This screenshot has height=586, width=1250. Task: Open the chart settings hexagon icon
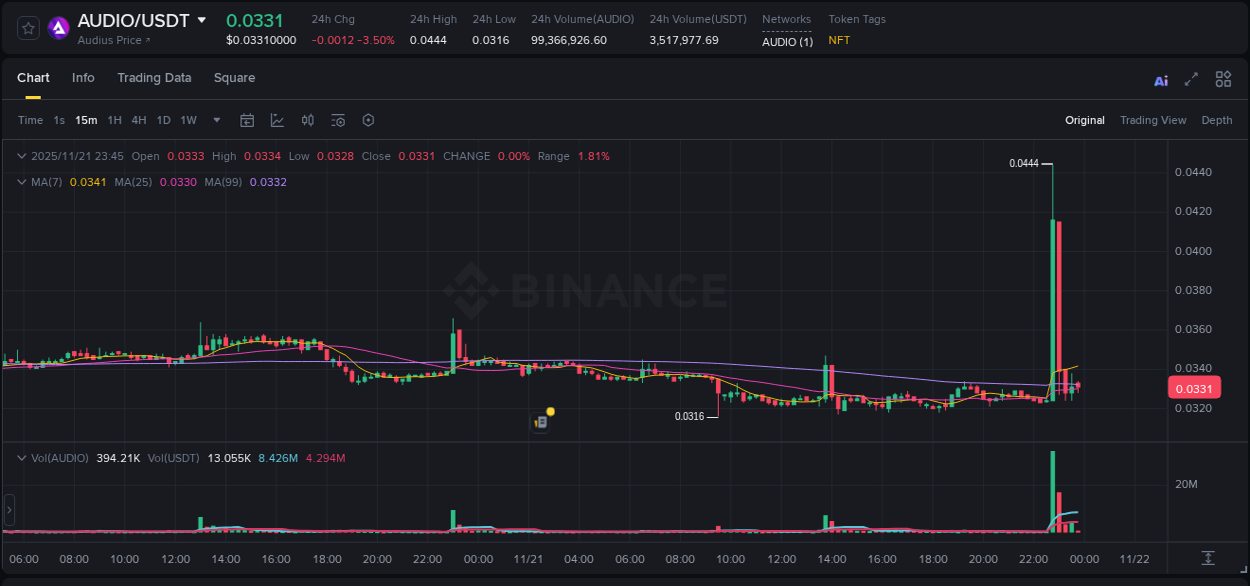[x=367, y=120]
